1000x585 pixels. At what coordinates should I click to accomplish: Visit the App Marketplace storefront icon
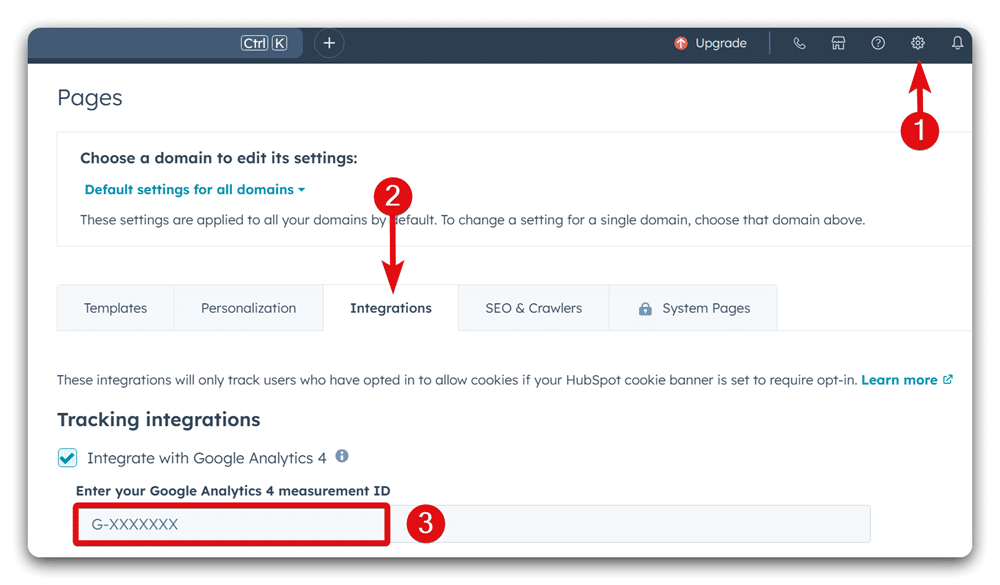tap(838, 43)
